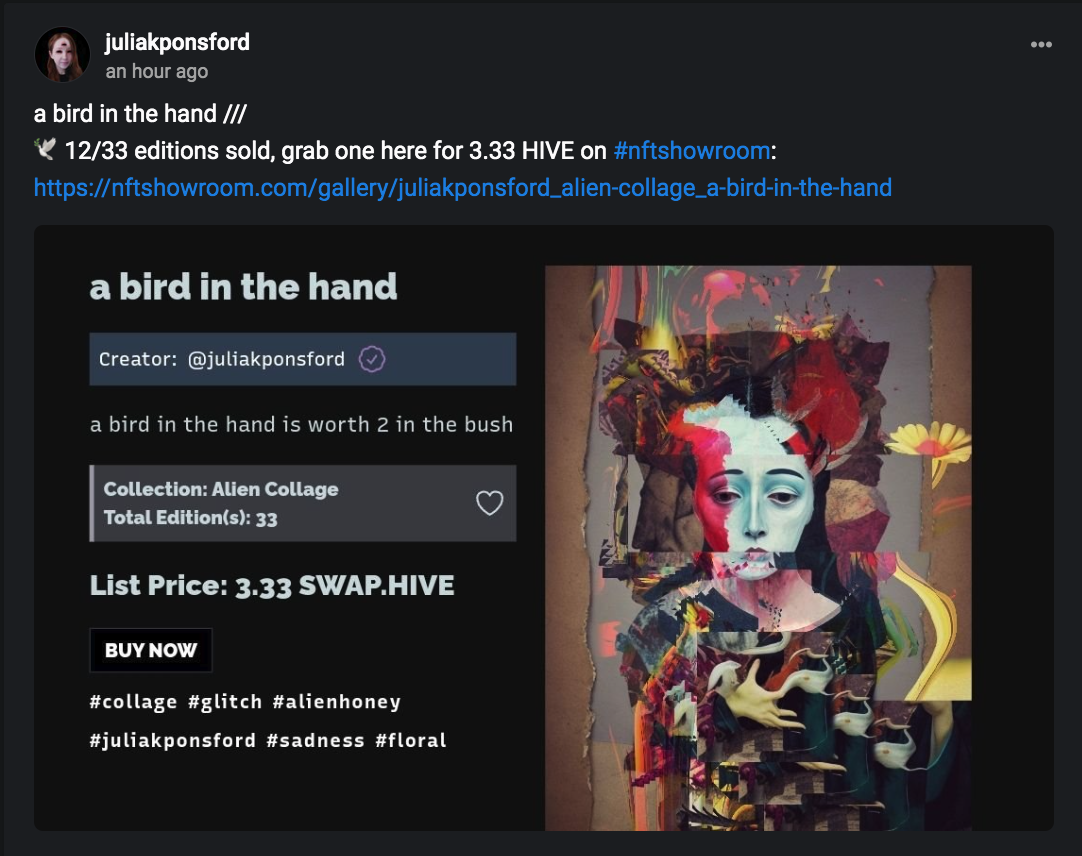Screen dimensions: 1082x856
Task: Click the #collage tag
Action: pos(133,702)
